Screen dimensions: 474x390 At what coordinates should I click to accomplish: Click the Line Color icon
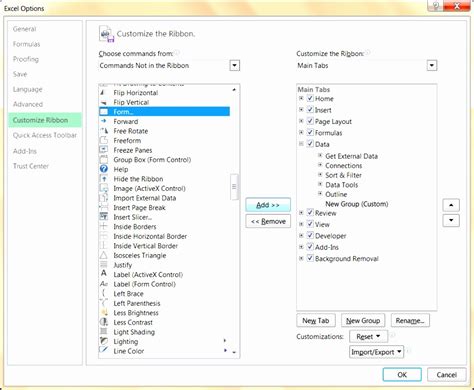coord(104,351)
